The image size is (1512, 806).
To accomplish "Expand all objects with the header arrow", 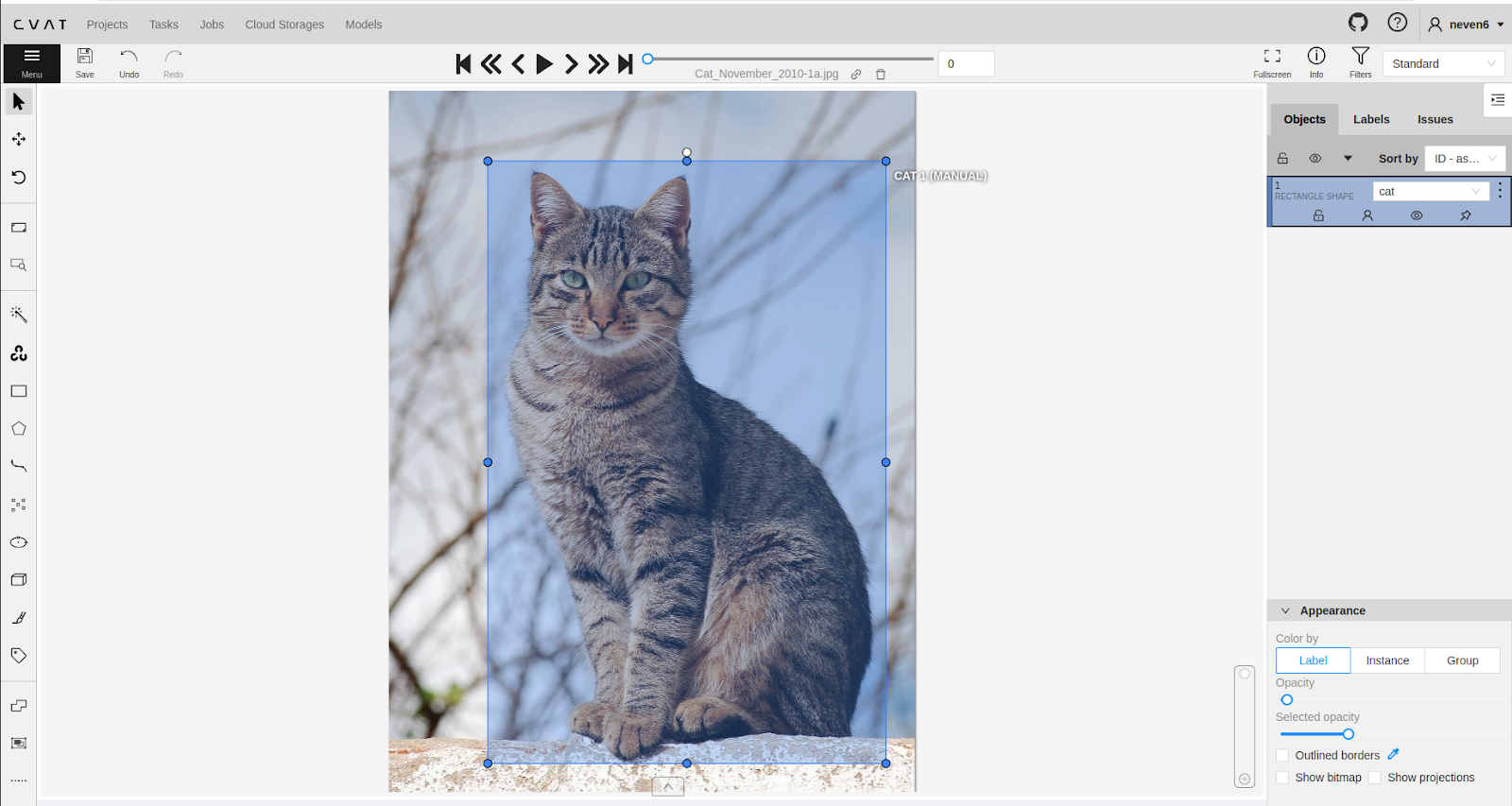I will pyautogui.click(x=1348, y=159).
